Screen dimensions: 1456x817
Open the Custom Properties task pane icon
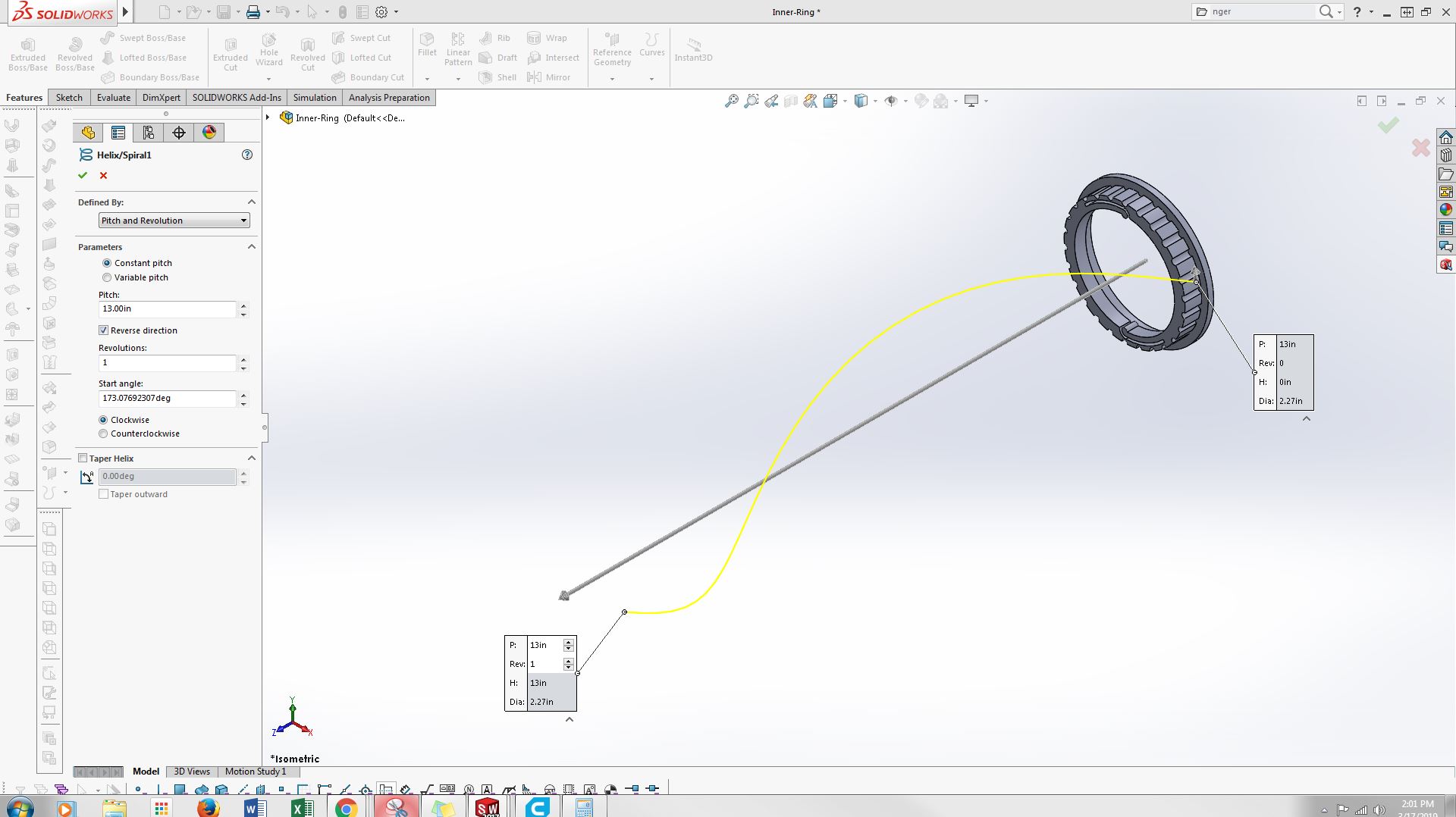click(x=1446, y=228)
